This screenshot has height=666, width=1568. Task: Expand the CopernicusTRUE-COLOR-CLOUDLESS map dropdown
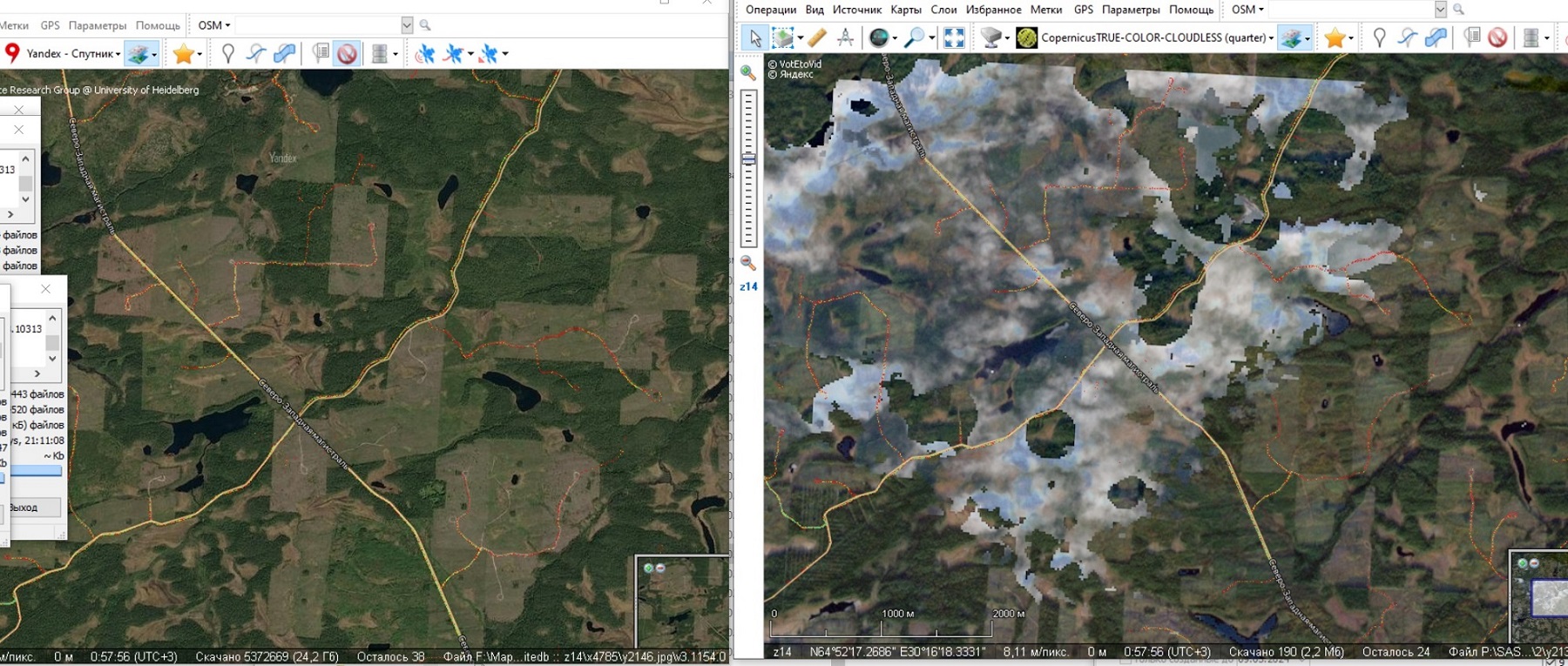click(1271, 38)
